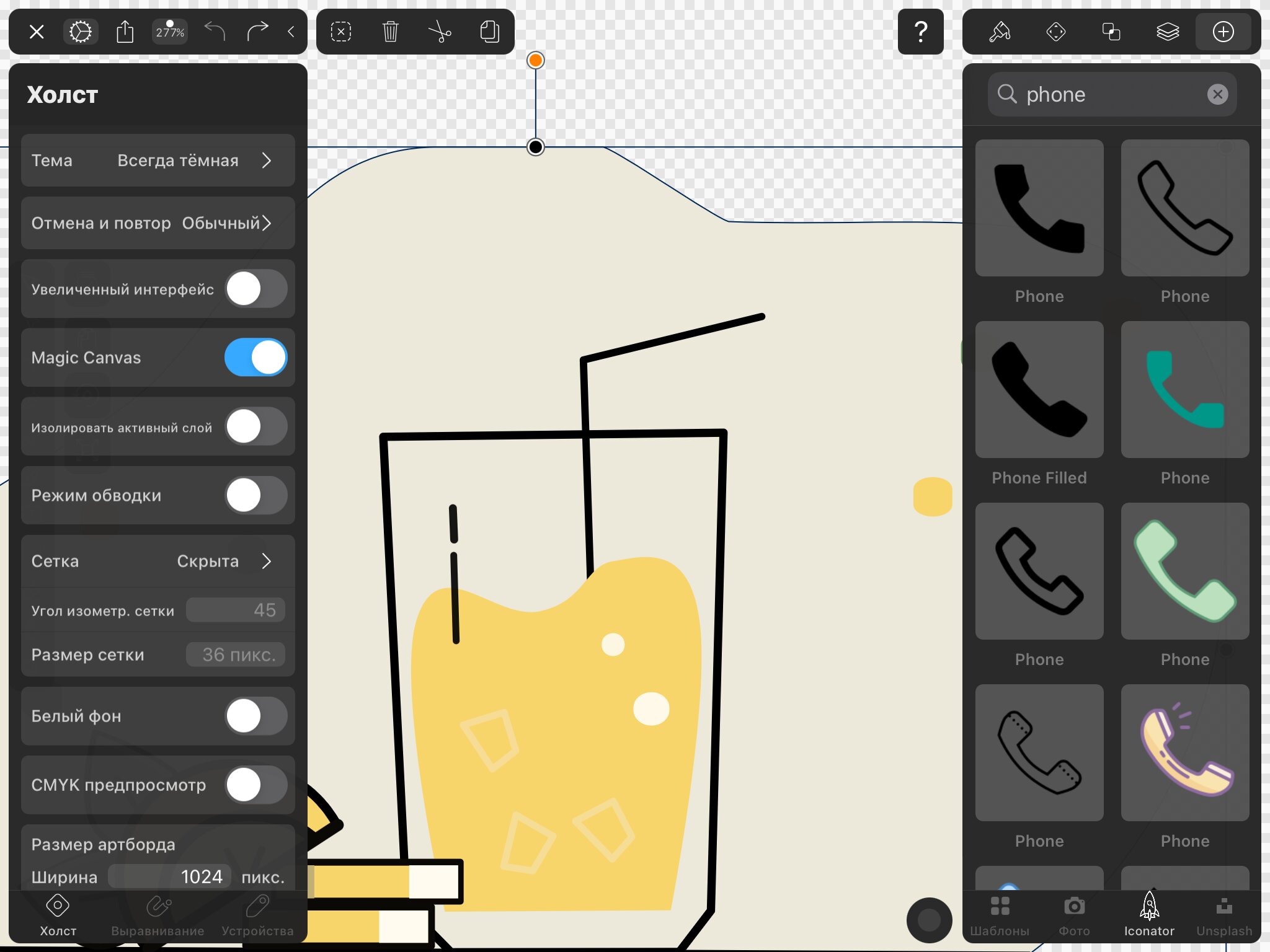Clear the phone search text
1270x952 pixels.
pos(1217,94)
